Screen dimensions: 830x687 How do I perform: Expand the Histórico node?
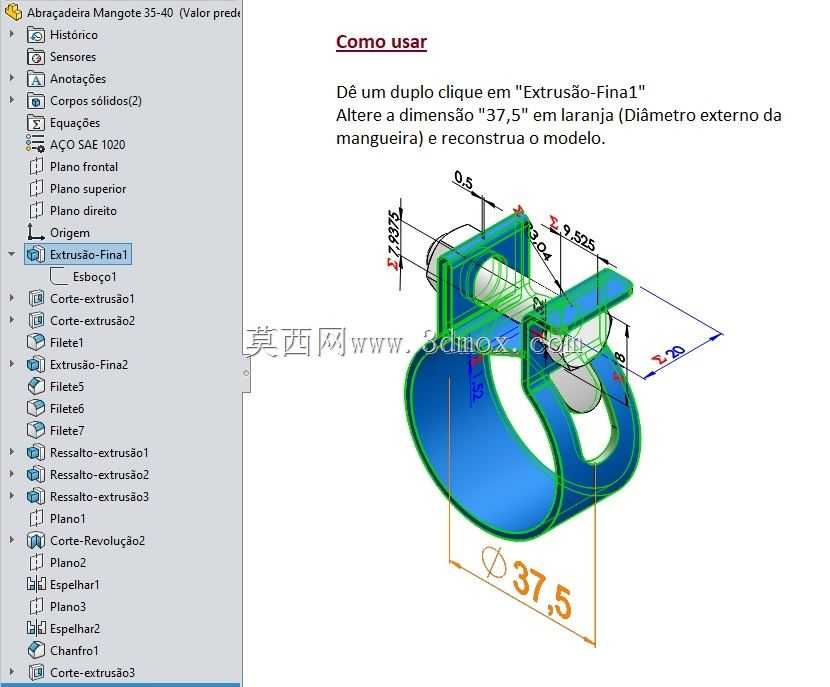12,34
